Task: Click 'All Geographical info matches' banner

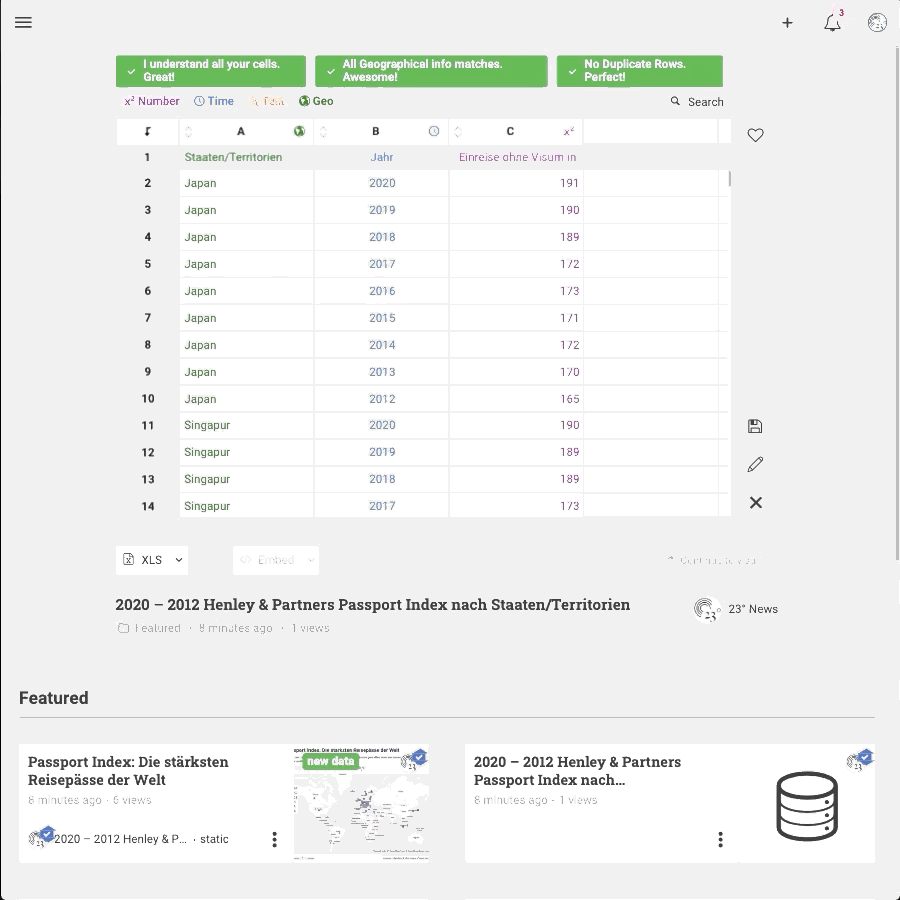Action: click(x=431, y=71)
